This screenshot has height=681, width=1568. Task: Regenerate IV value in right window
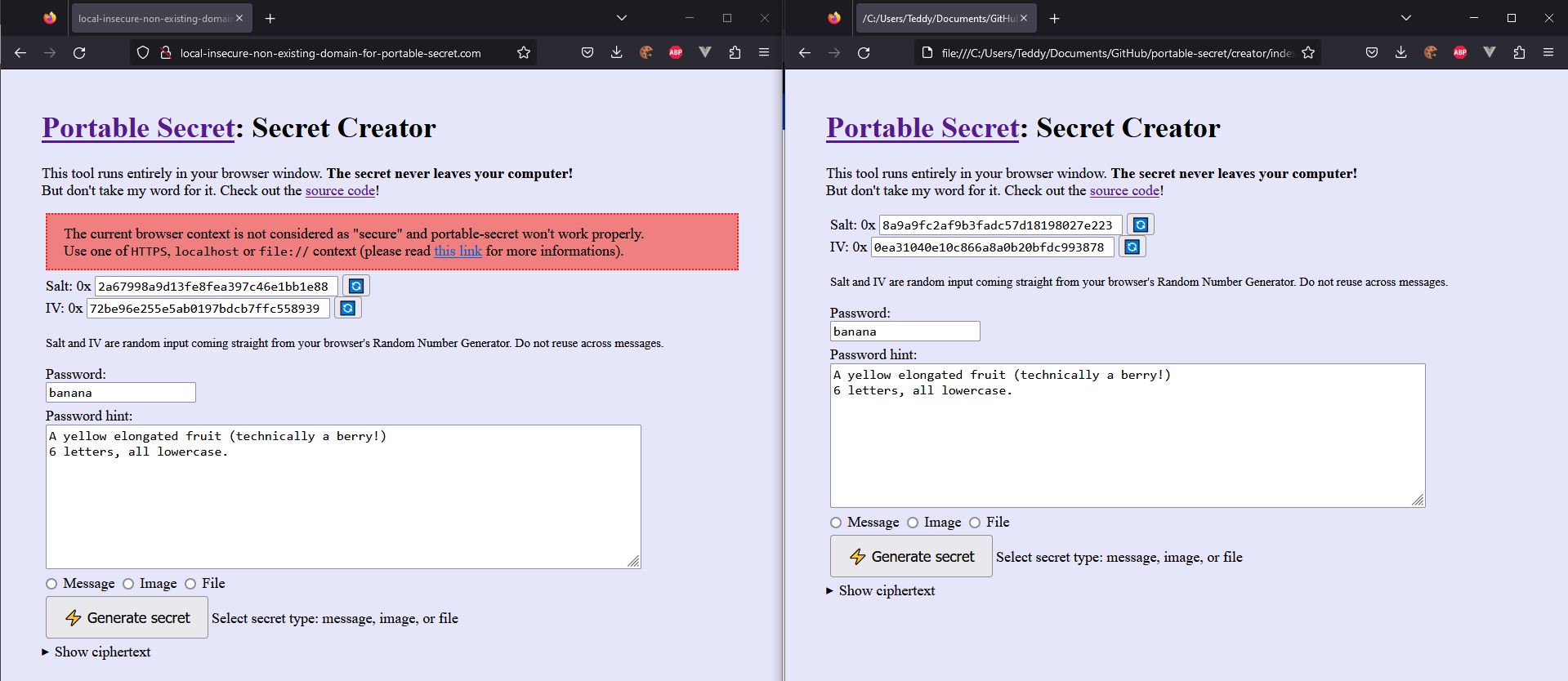(x=1132, y=247)
